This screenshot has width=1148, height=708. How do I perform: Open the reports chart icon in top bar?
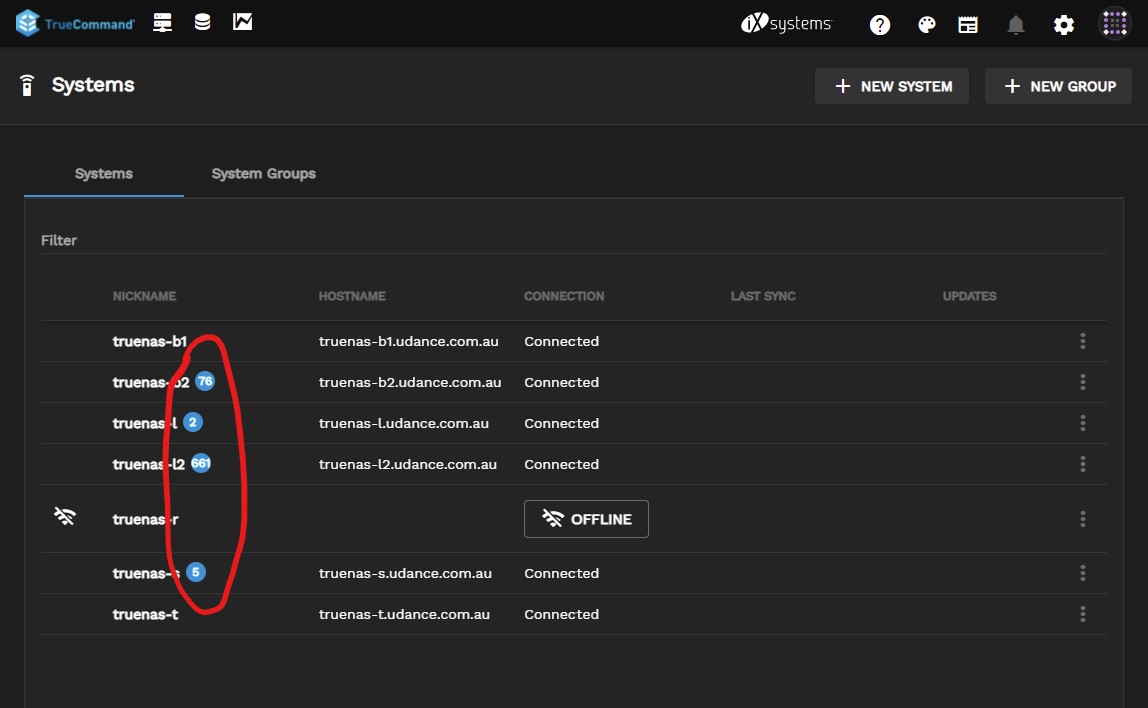click(x=242, y=23)
